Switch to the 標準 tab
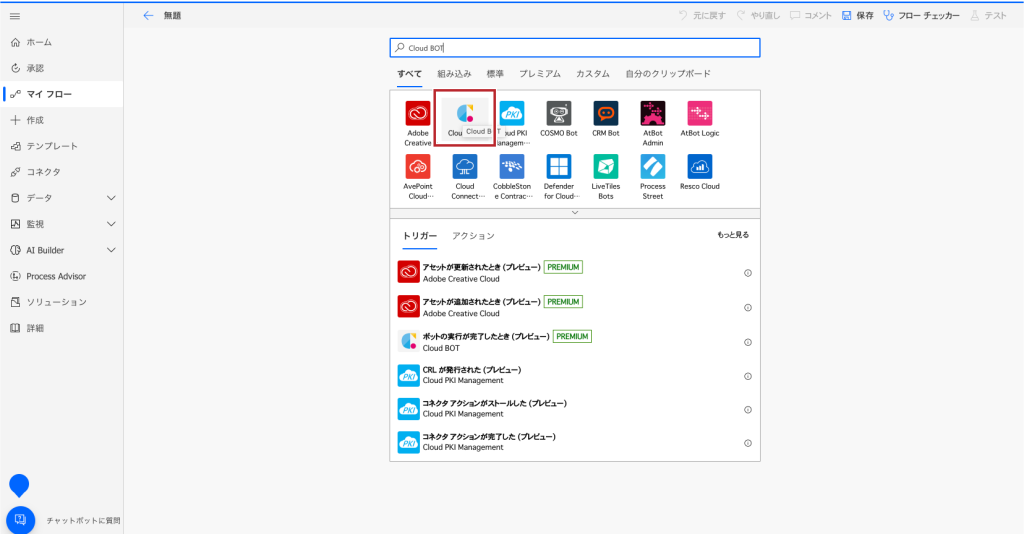Screen dimensions: 1024x534 tap(495, 74)
